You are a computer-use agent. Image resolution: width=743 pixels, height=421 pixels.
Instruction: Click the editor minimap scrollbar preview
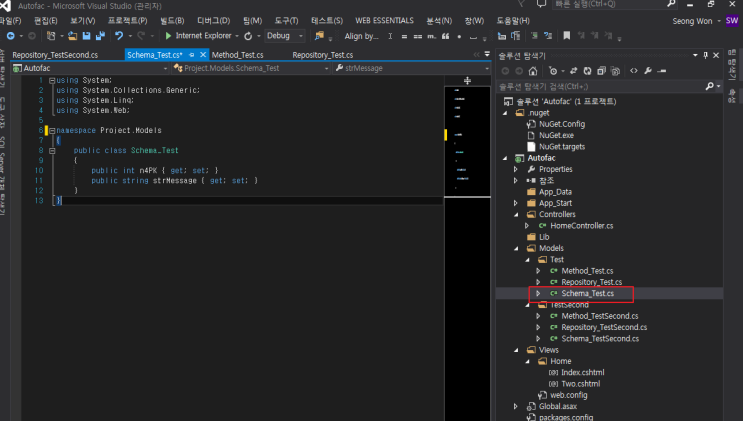click(467, 141)
